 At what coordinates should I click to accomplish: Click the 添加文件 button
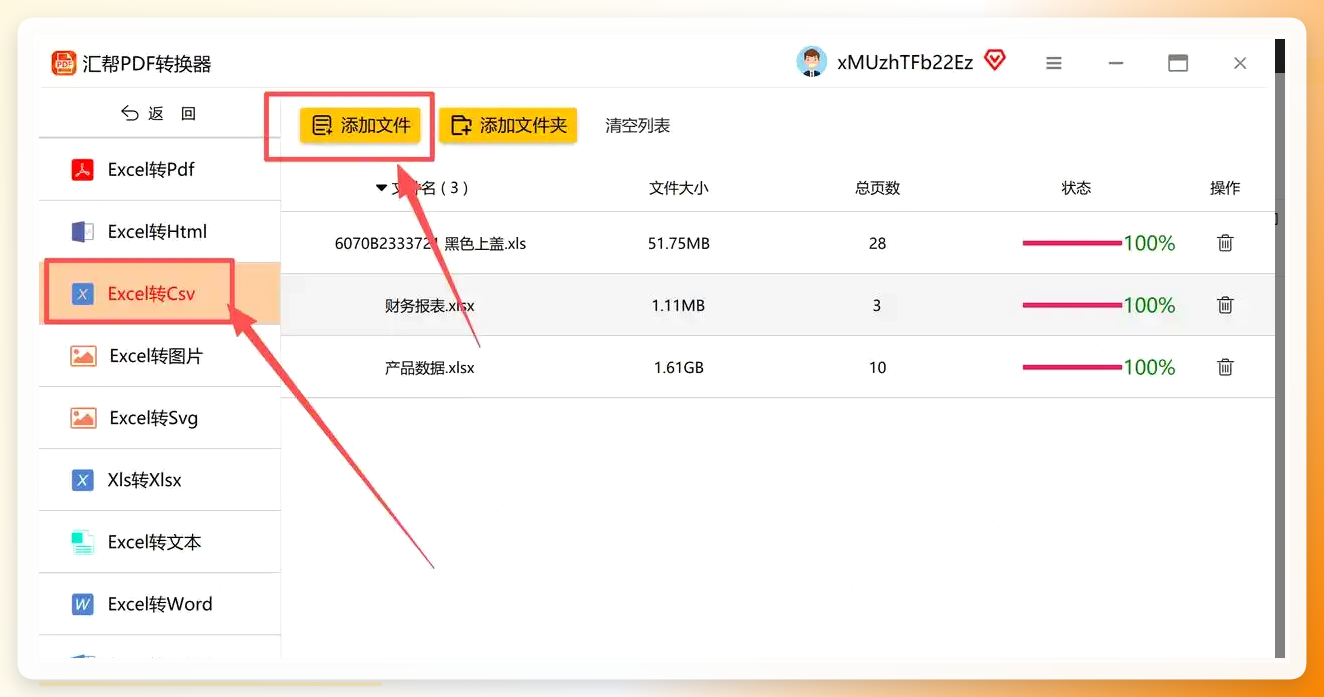click(x=360, y=126)
